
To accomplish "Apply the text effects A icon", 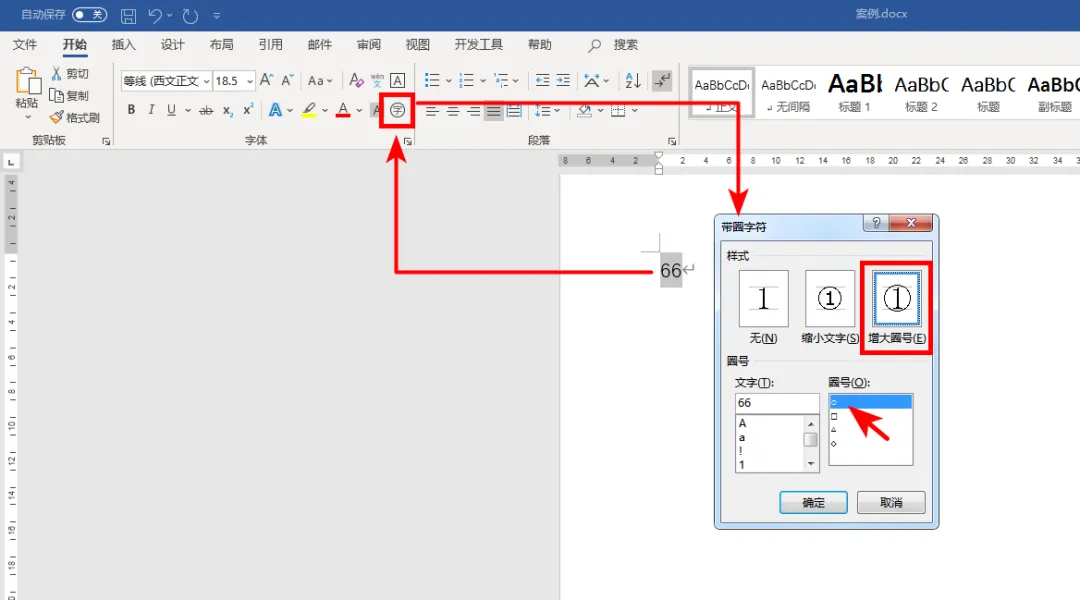I will click(275, 110).
